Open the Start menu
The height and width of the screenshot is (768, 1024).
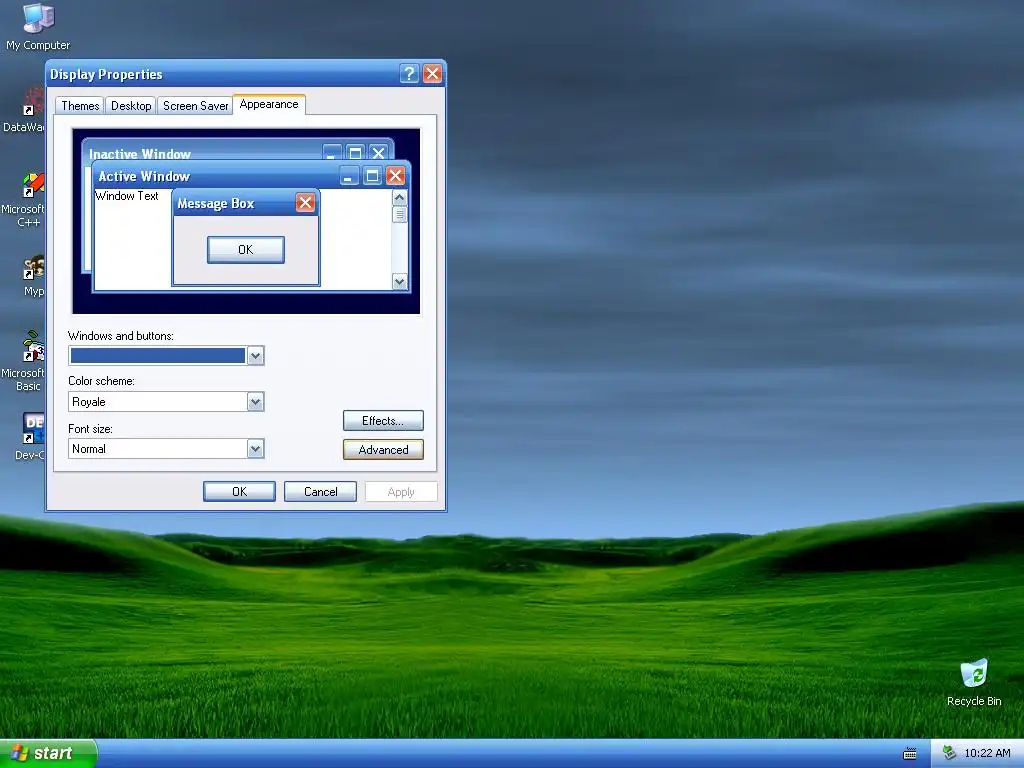click(48, 754)
